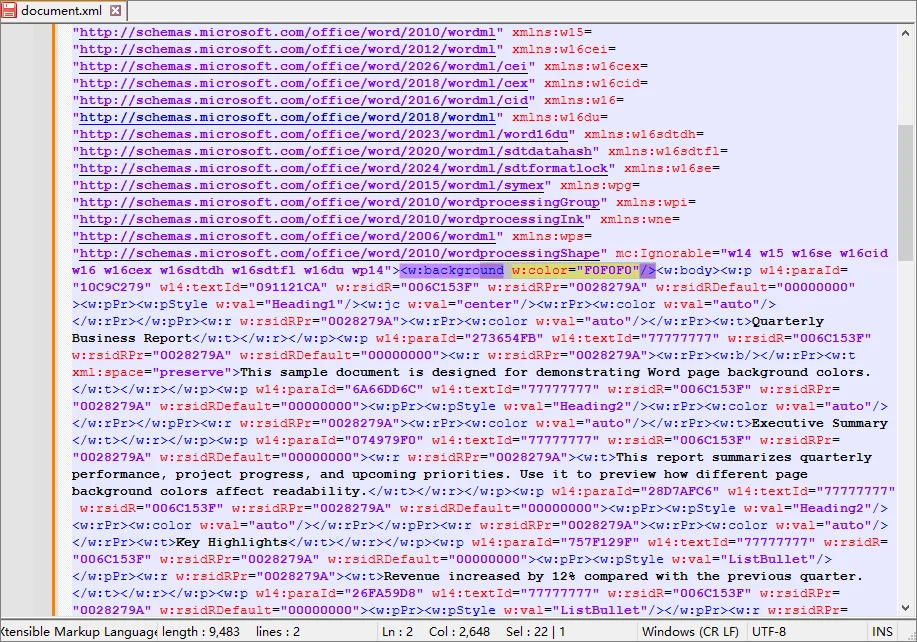Click the text "Revenue increased by 12%"

480,575
